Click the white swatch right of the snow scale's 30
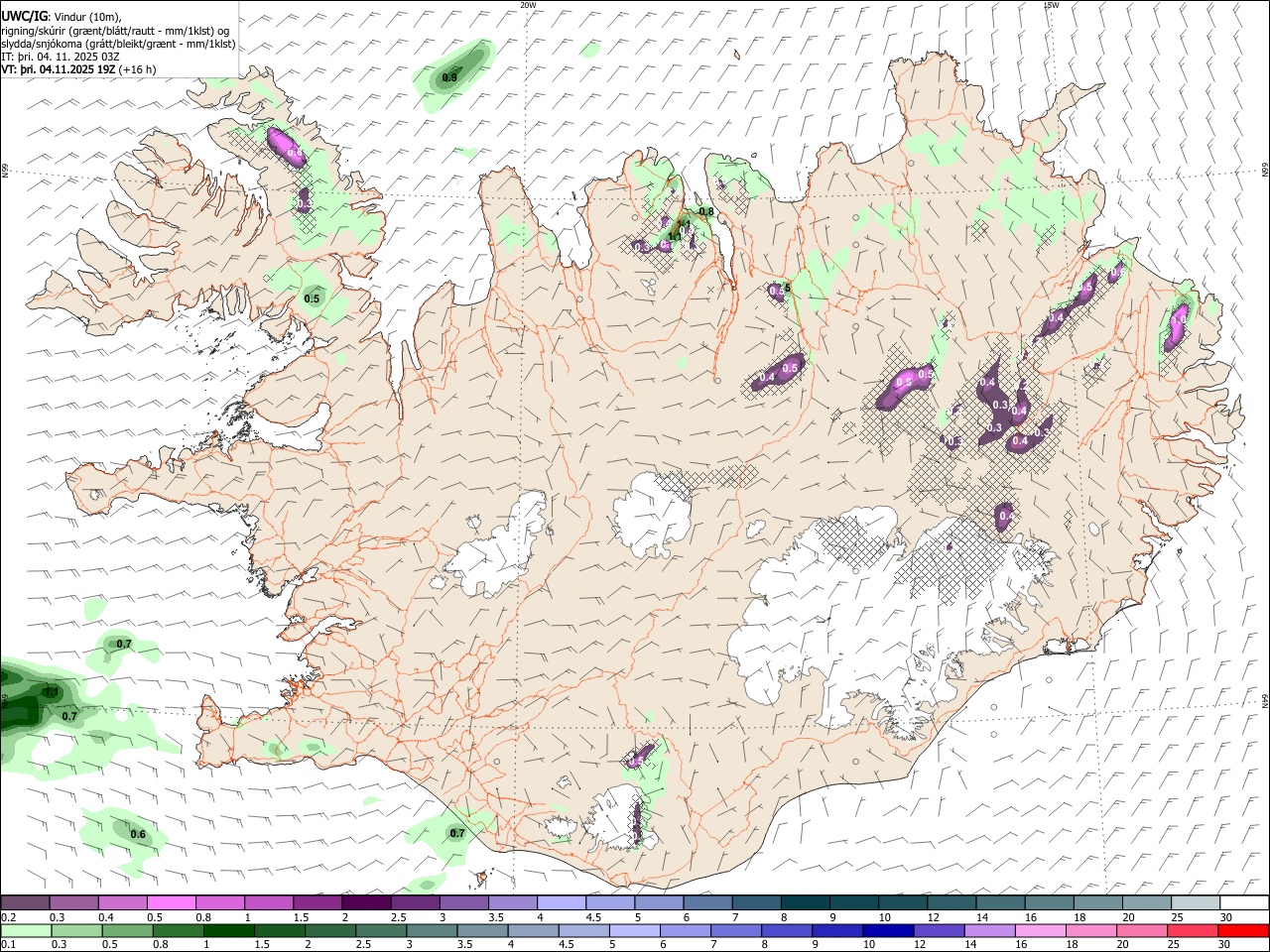 pos(1244,903)
